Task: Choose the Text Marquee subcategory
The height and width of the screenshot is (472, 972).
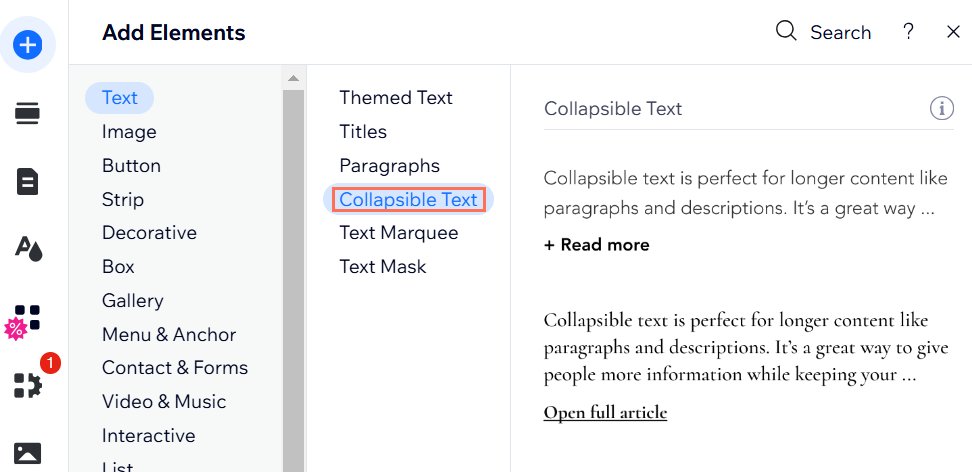Action: tap(399, 233)
